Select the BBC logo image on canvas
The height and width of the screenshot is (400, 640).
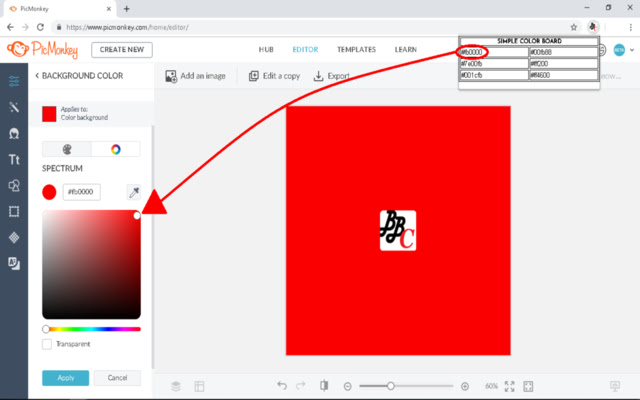click(398, 231)
